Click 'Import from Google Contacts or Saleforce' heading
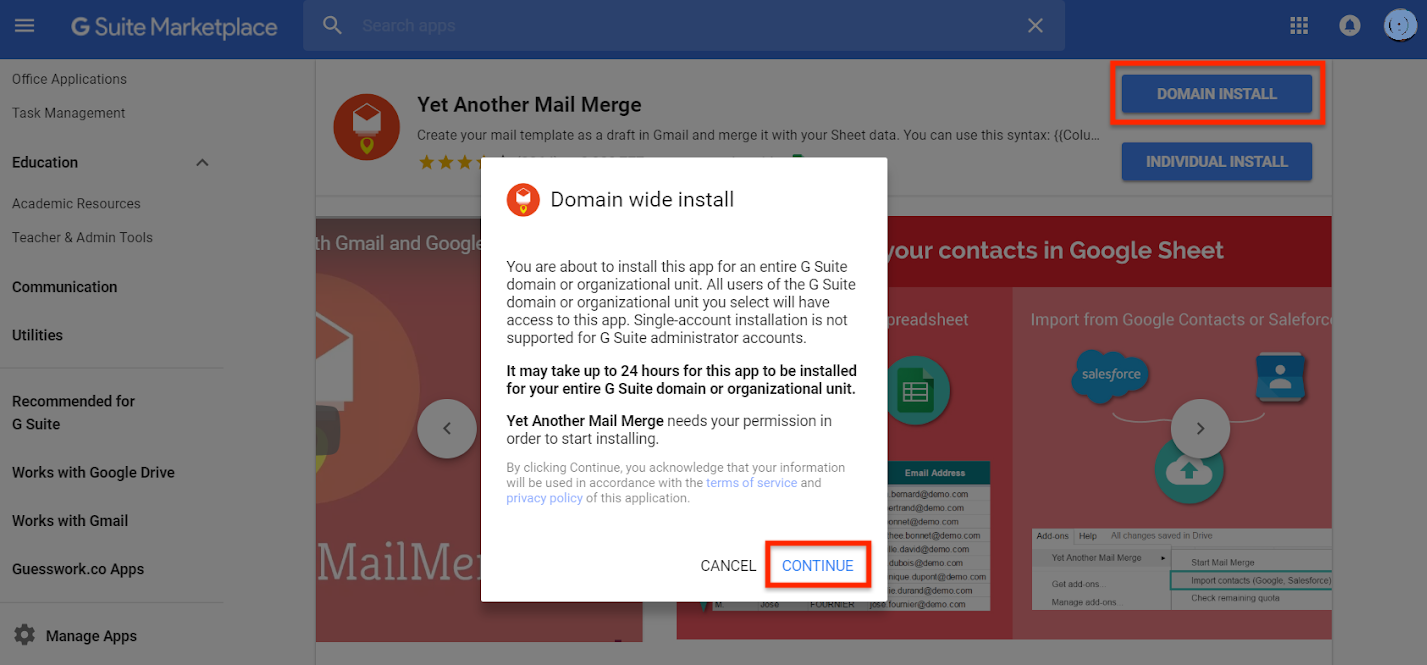Viewport: 1427px width, 665px height. click(x=1180, y=320)
